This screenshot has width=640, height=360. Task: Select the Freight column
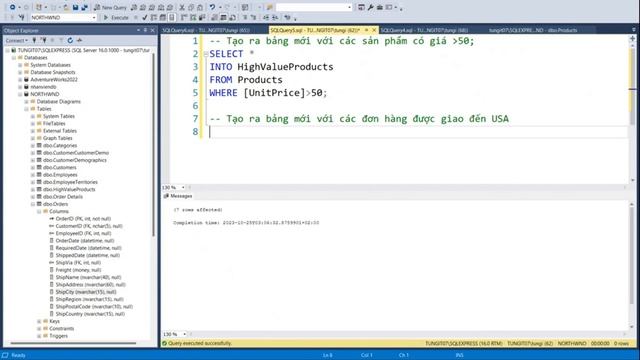[78, 270]
